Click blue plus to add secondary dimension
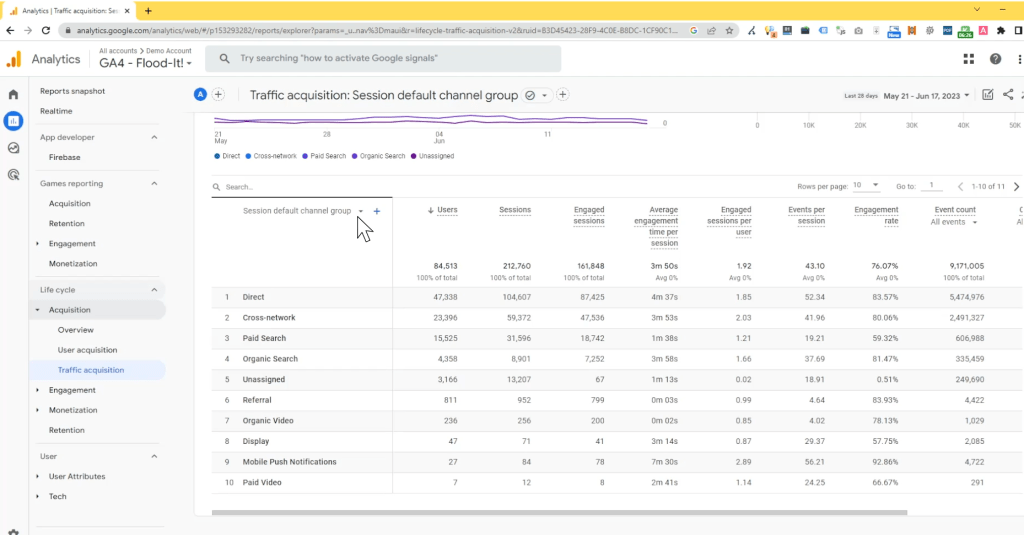Screen dimensions: 1024x535 pos(377,211)
